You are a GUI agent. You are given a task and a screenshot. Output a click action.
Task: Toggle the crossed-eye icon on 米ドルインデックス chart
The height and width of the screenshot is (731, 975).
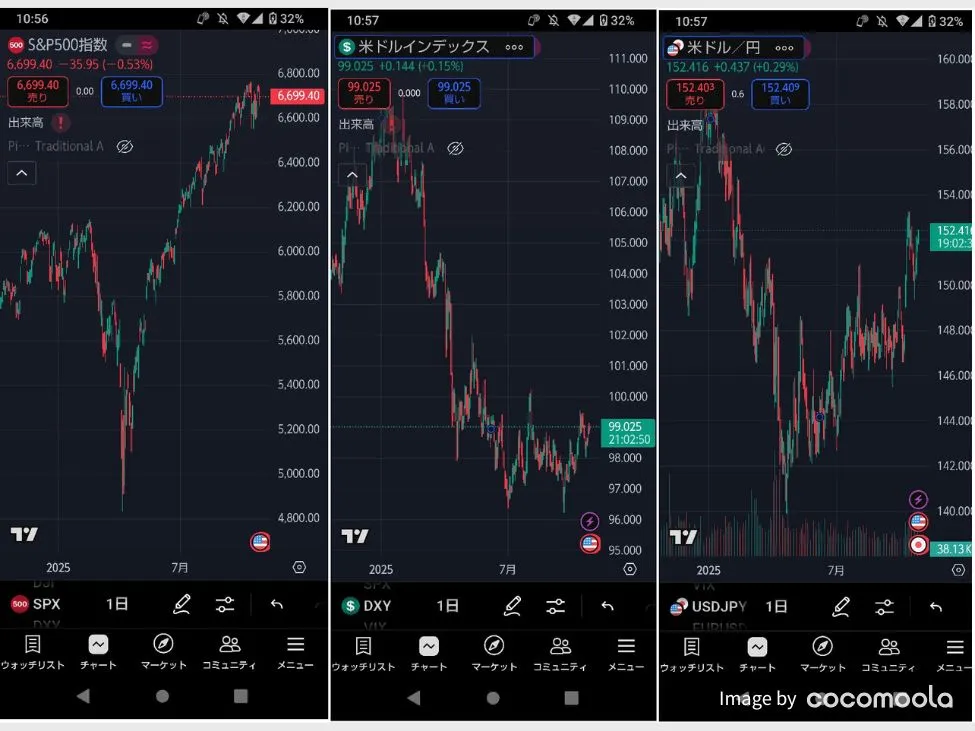455,148
